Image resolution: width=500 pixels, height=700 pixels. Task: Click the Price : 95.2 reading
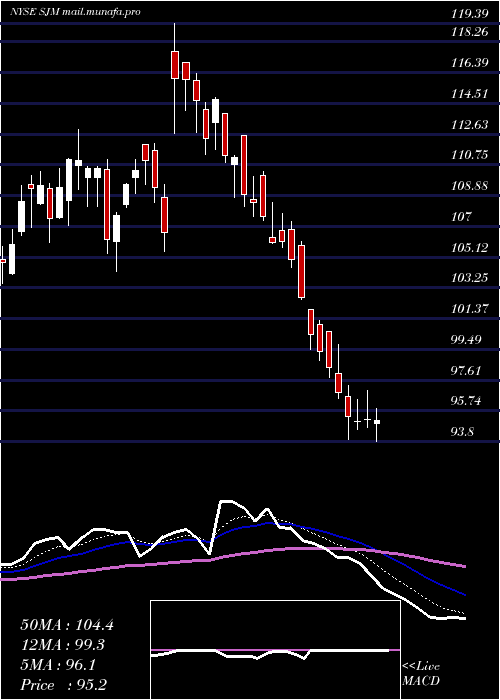click(x=63, y=685)
